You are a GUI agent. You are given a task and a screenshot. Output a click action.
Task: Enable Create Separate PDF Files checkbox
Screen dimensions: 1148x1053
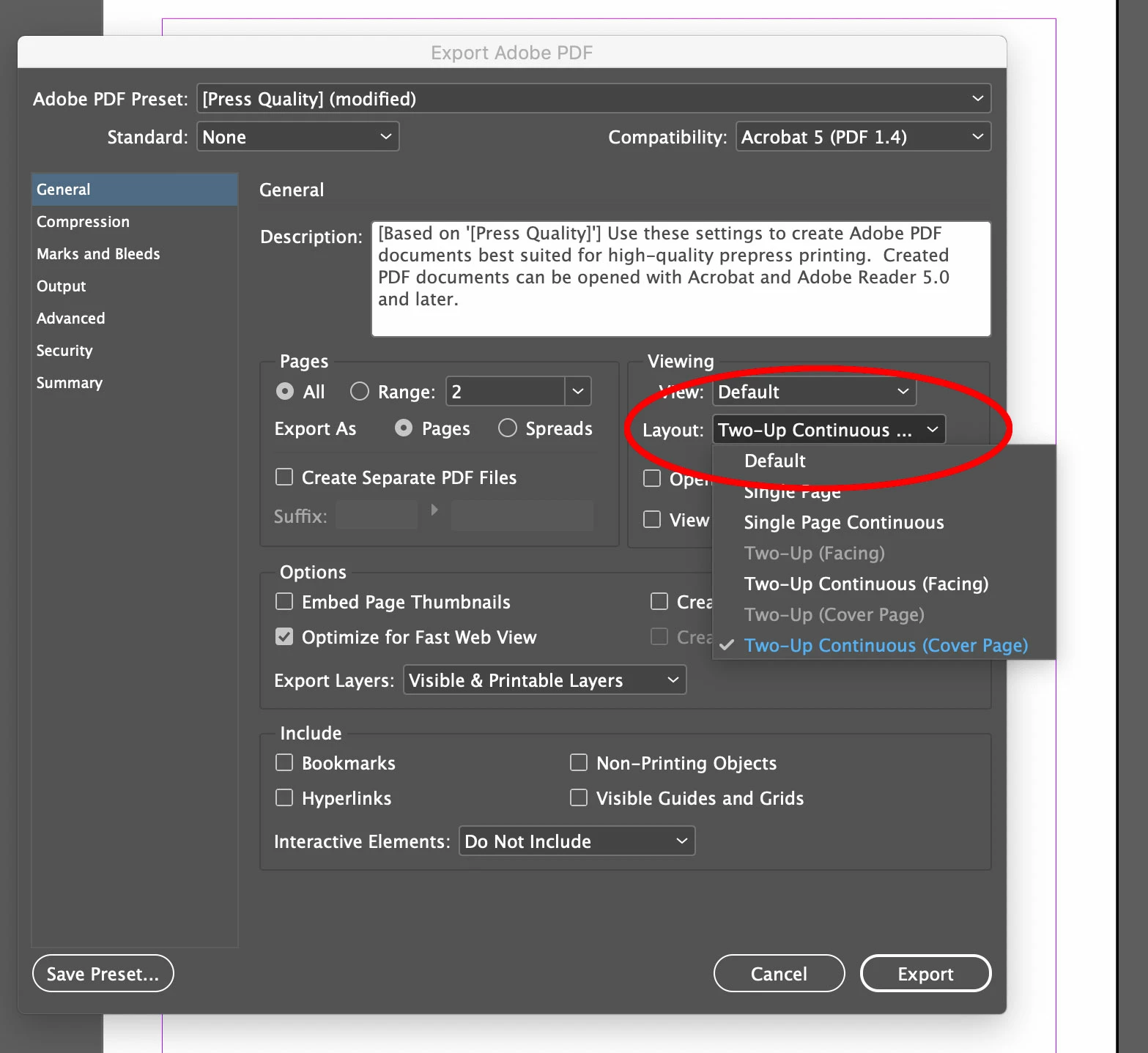click(284, 477)
